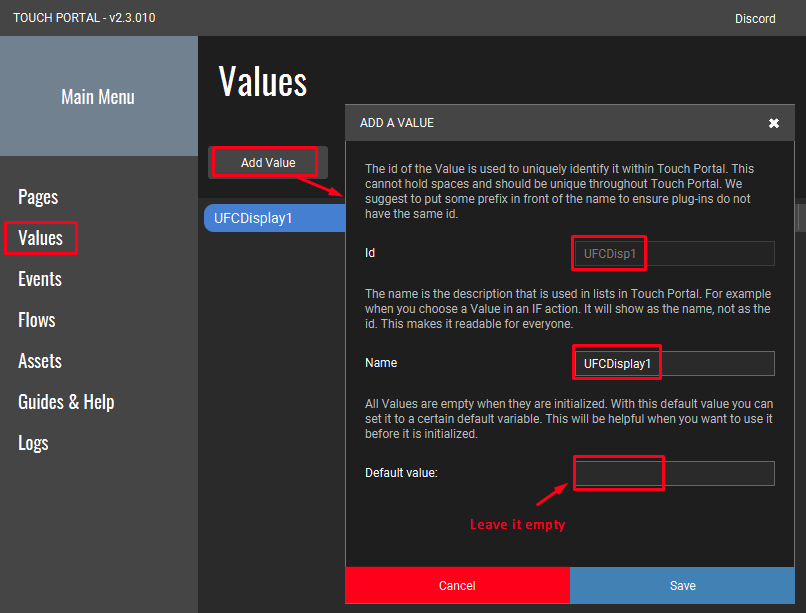
Task: Close the Add a Value dialog
Action: click(774, 123)
